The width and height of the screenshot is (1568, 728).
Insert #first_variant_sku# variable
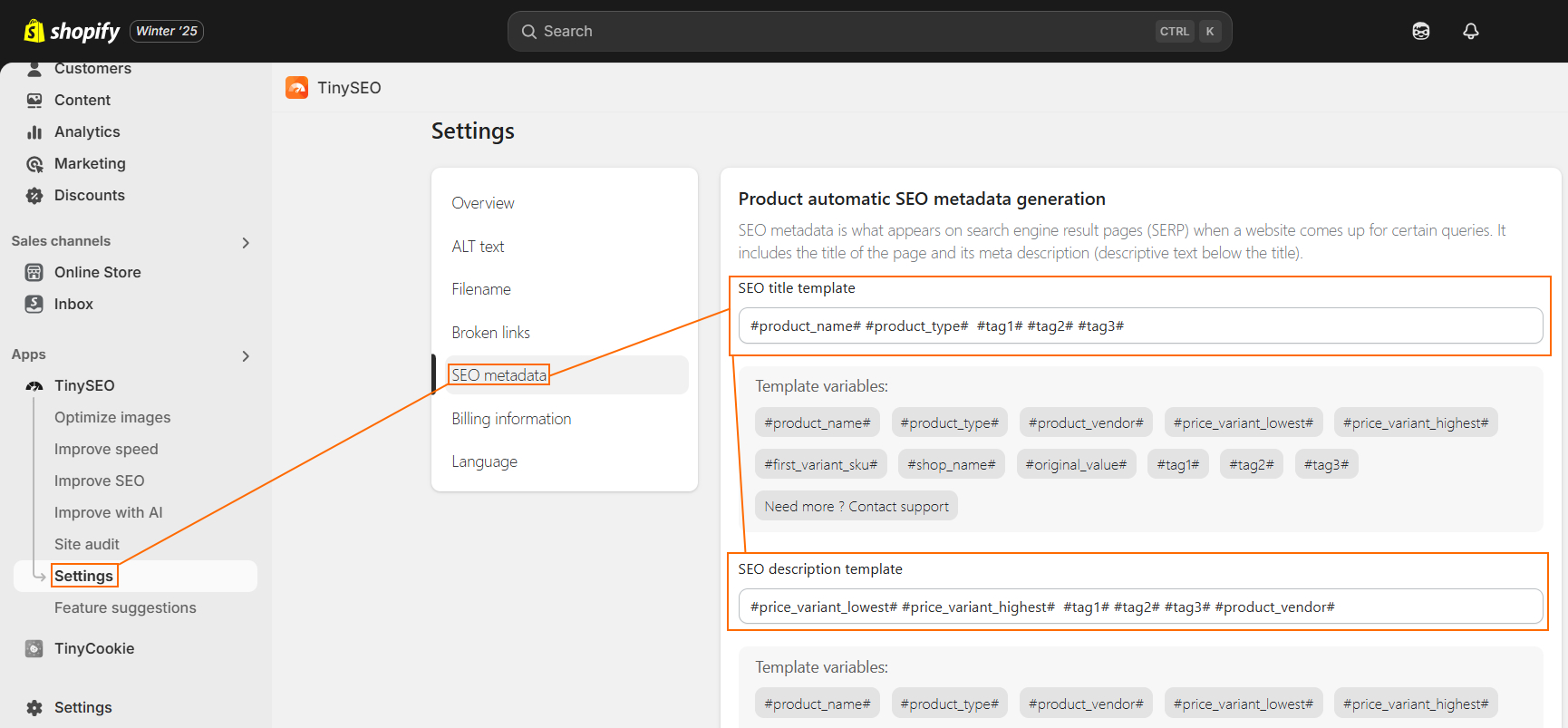(x=821, y=464)
